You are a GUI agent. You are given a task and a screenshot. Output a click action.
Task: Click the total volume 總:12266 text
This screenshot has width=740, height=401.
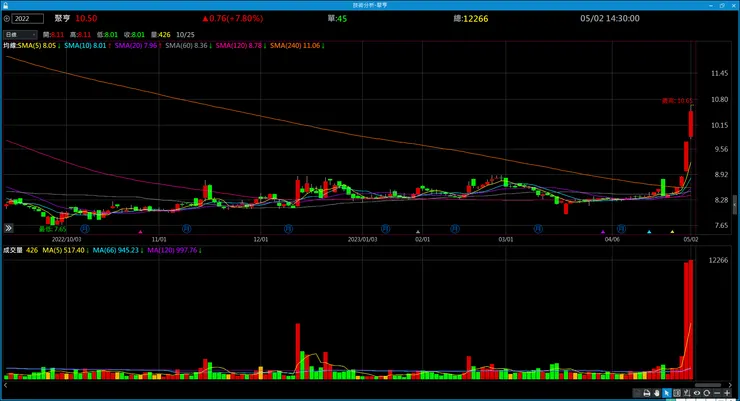pos(471,18)
